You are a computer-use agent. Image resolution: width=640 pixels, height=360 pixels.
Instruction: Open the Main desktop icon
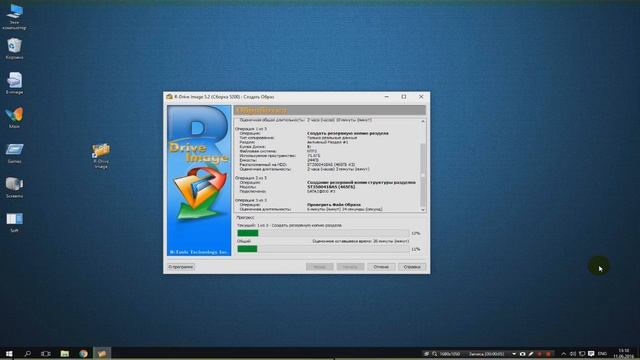click(14, 118)
